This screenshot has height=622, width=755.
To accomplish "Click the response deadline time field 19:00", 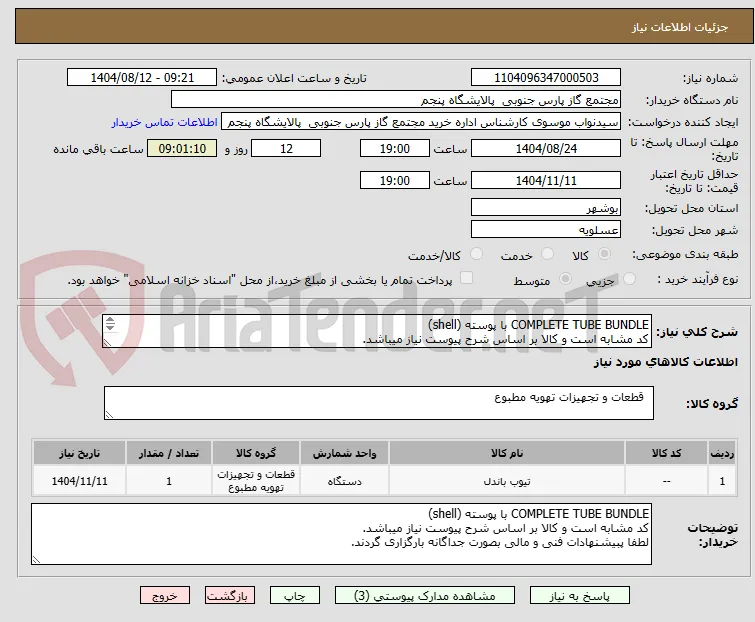I will (x=394, y=148).
